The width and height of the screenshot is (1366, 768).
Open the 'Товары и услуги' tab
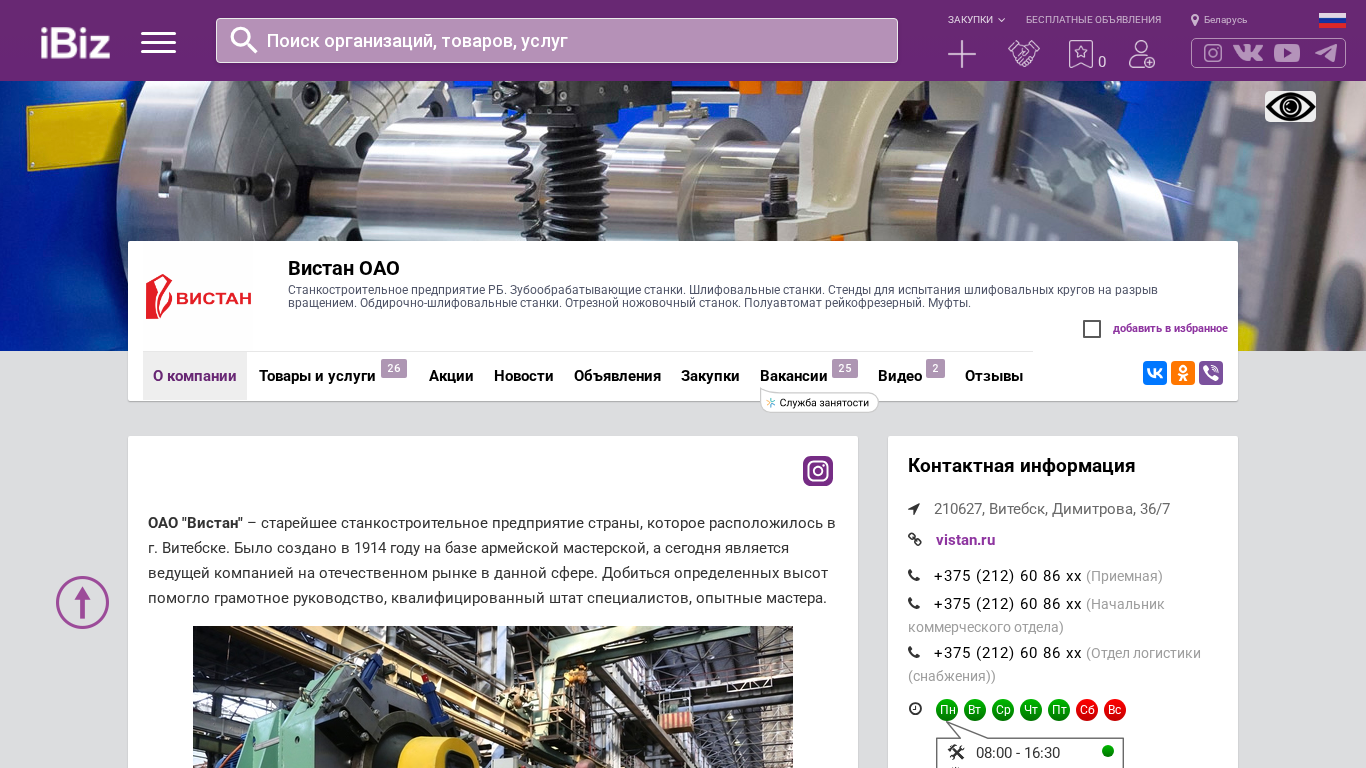(317, 376)
